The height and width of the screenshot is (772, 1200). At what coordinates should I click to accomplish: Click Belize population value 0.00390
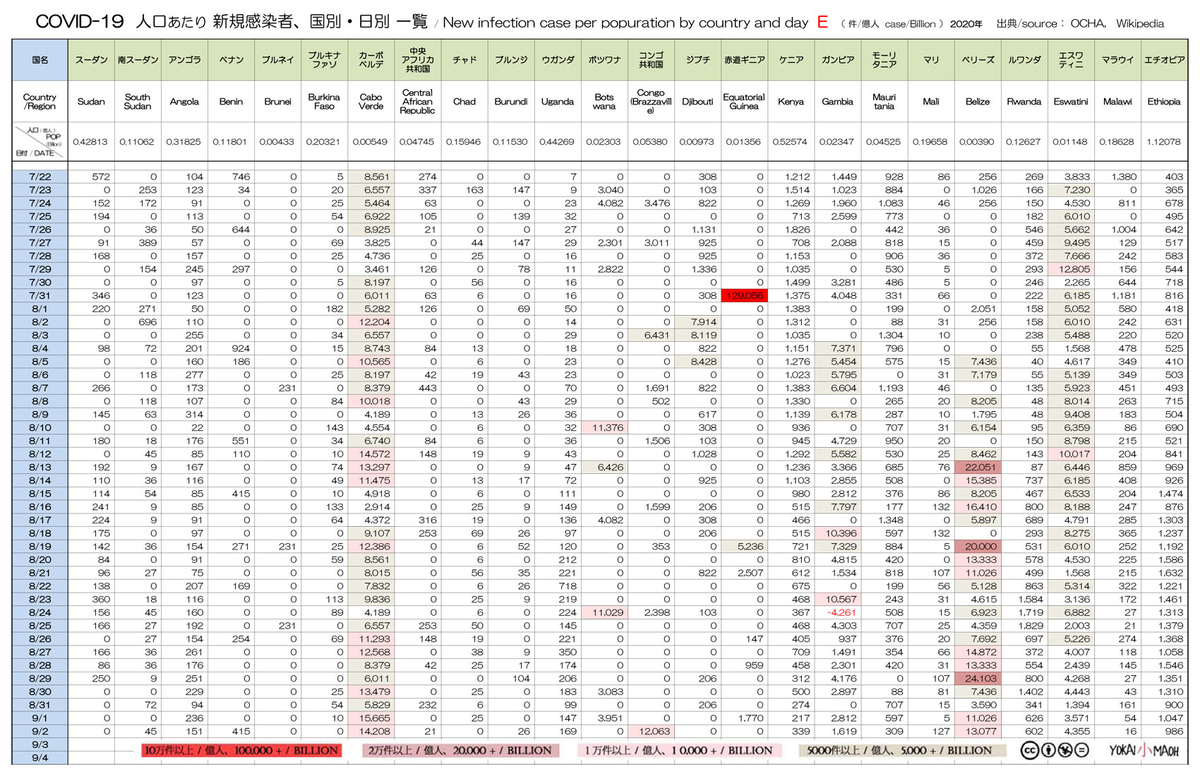[977, 142]
